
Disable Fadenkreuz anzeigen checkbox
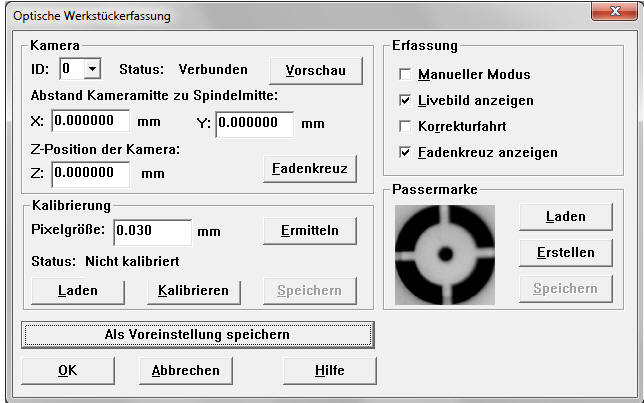(405, 153)
